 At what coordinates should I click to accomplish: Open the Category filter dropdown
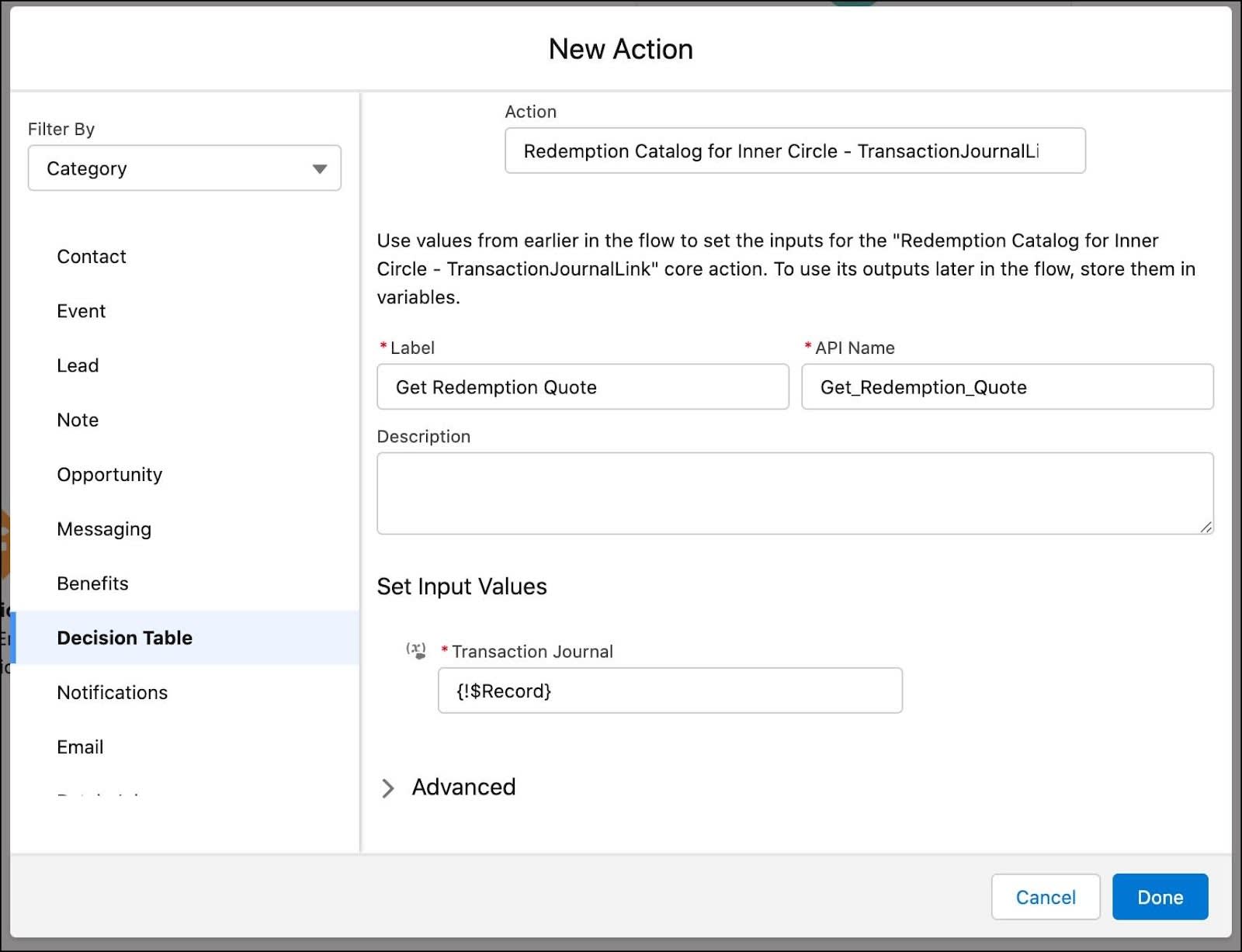pyautogui.click(x=184, y=168)
